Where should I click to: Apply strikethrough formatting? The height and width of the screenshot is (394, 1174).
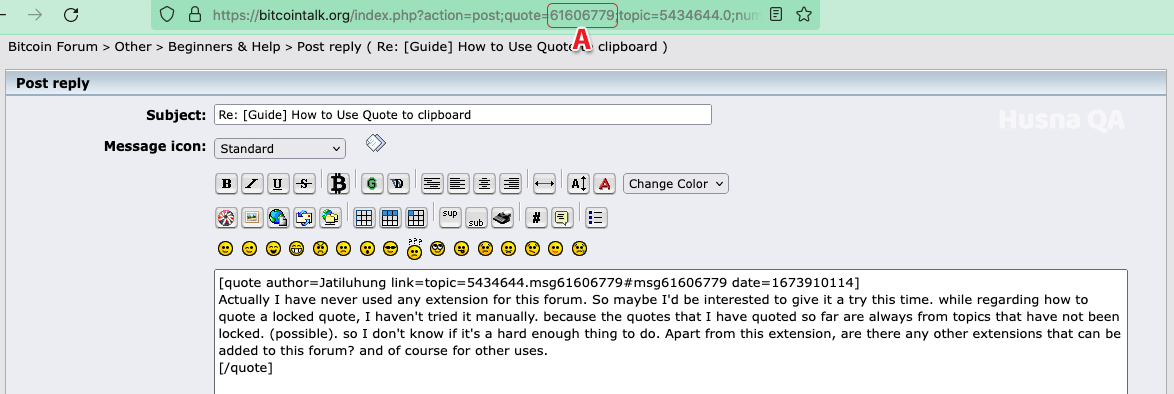click(303, 184)
